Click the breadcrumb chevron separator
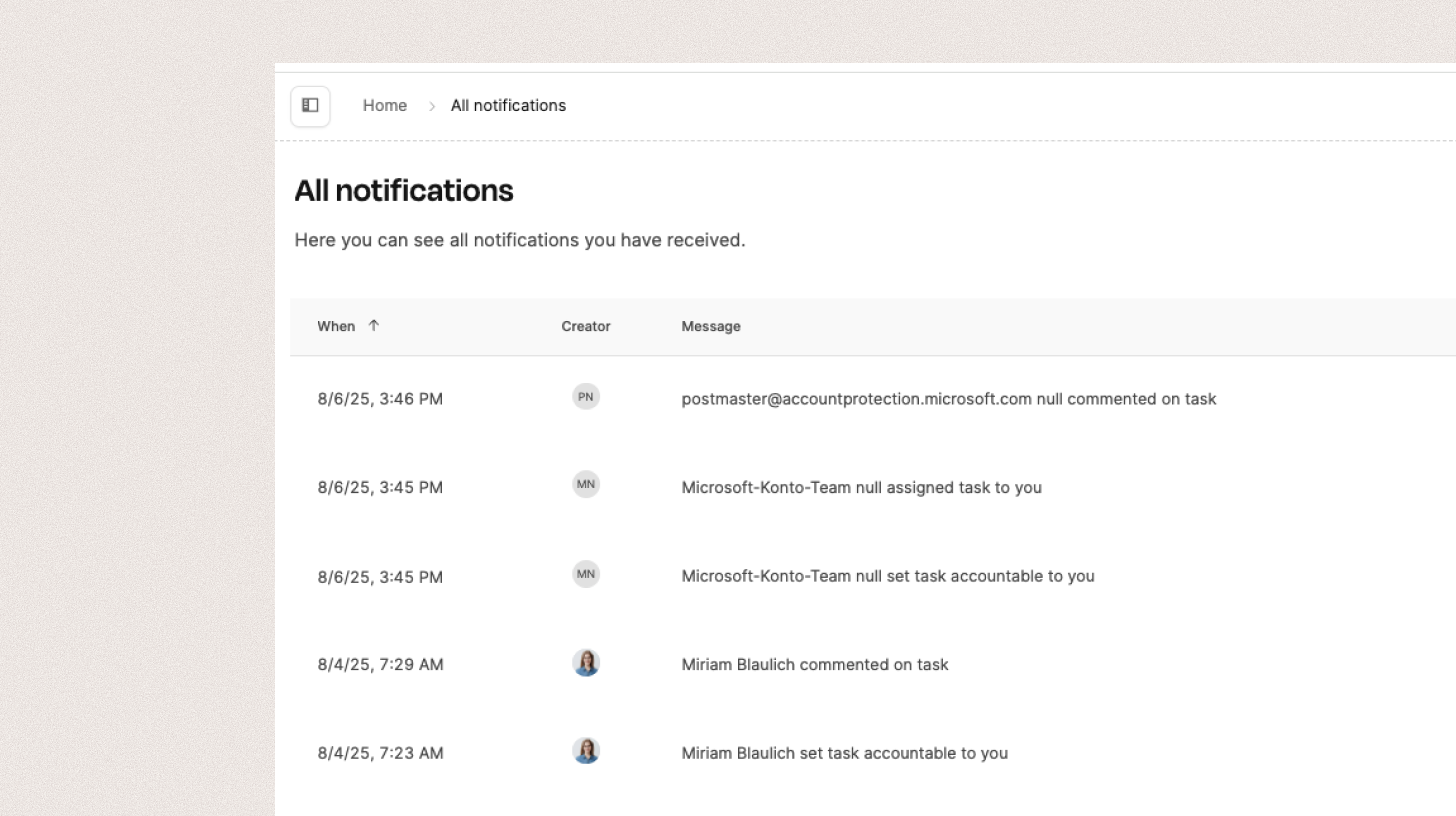This screenshot has height=816, width=1456. (432, 106)
